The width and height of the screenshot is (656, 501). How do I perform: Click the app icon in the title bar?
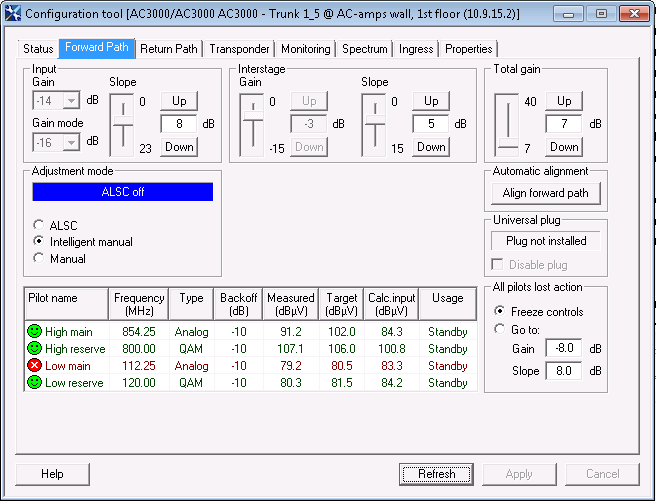click(x=13, y=13)
